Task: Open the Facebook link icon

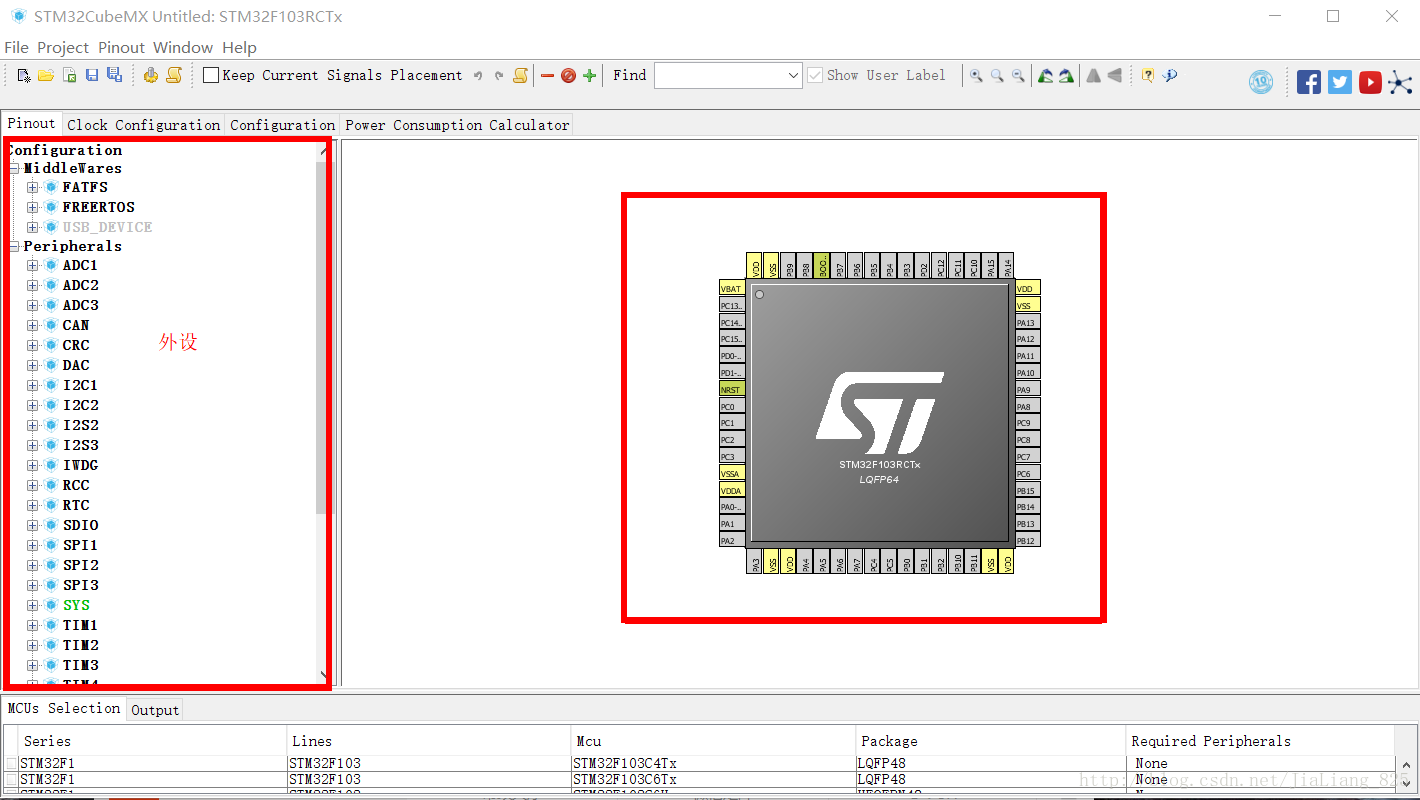Action: [1309, 82]
